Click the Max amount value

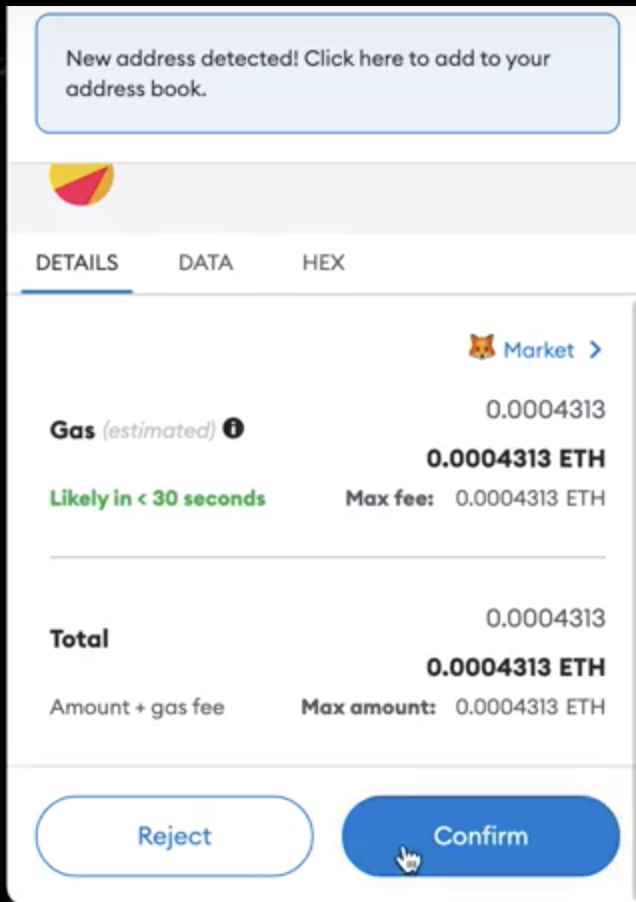point(530,707)
